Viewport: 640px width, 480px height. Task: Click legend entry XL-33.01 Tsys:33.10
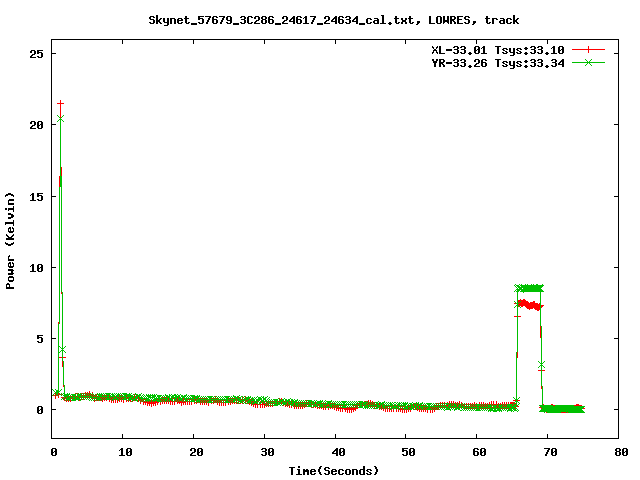pos(498,50)
